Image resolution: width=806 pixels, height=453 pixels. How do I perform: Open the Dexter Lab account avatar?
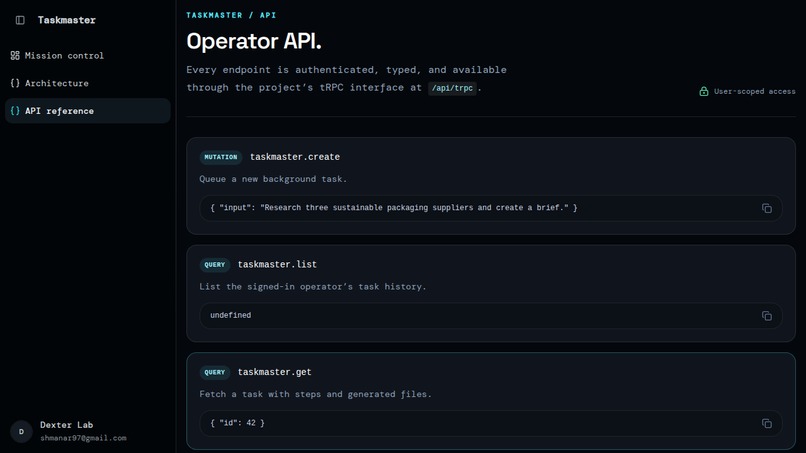[x=21, y=431]
